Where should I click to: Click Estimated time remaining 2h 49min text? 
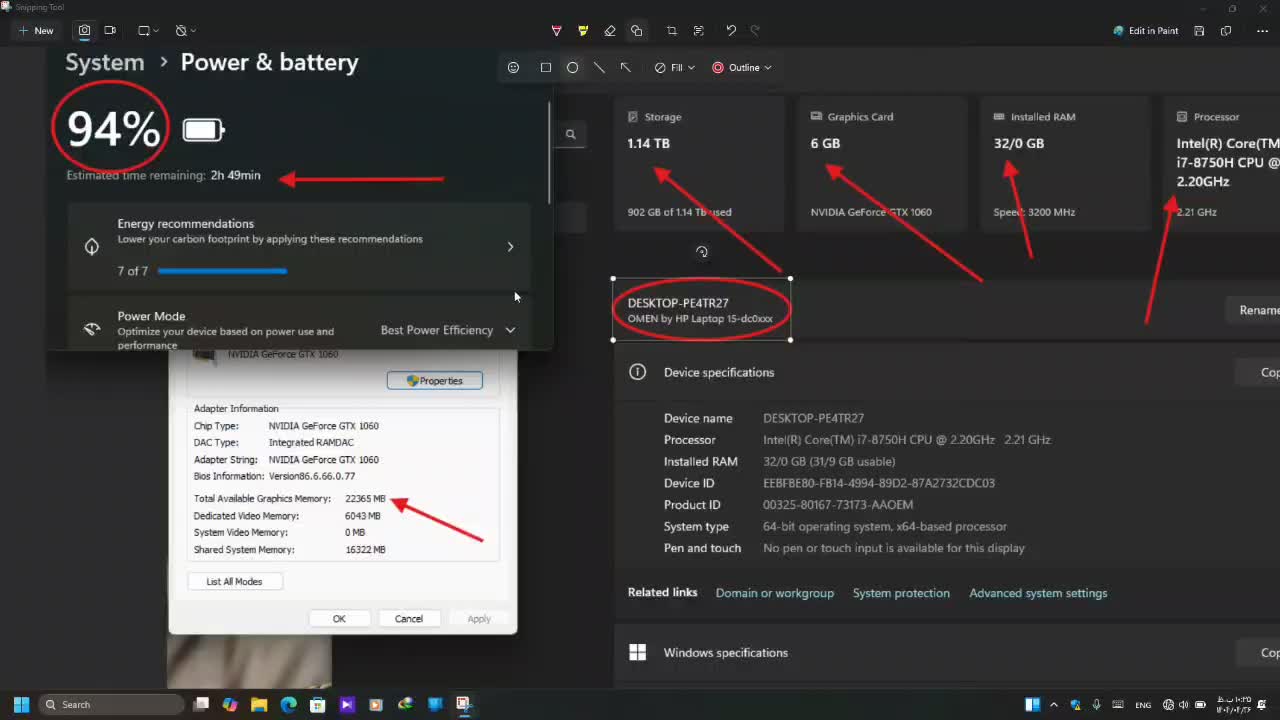coord(163,176)
